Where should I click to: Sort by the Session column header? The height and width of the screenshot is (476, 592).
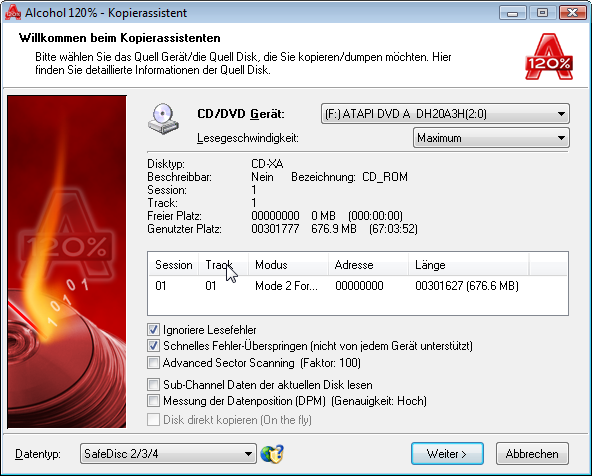[x=173, y=265]
